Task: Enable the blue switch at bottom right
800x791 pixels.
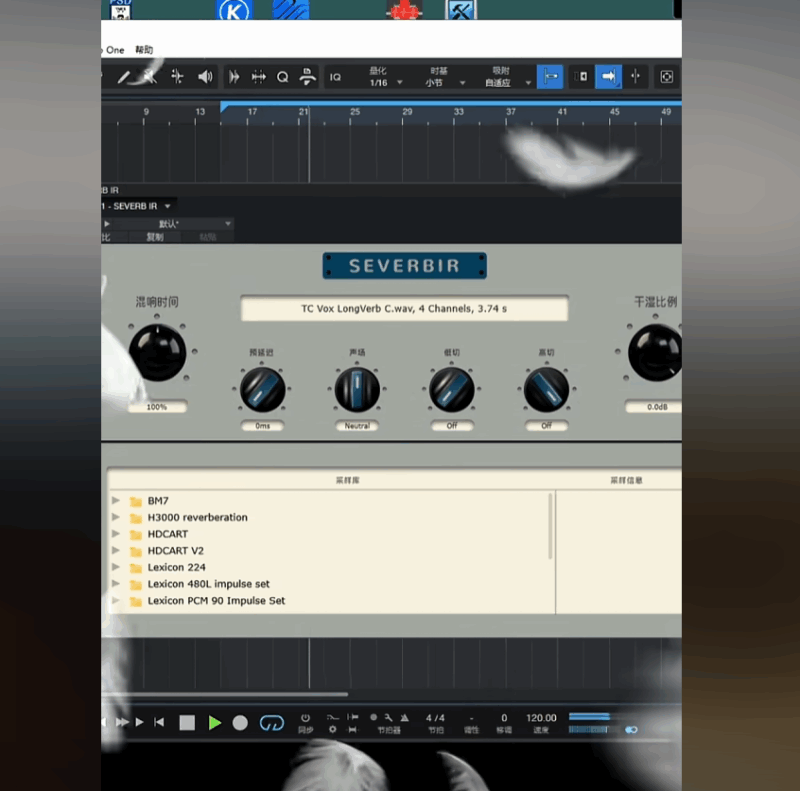Action: coord(631,730)
